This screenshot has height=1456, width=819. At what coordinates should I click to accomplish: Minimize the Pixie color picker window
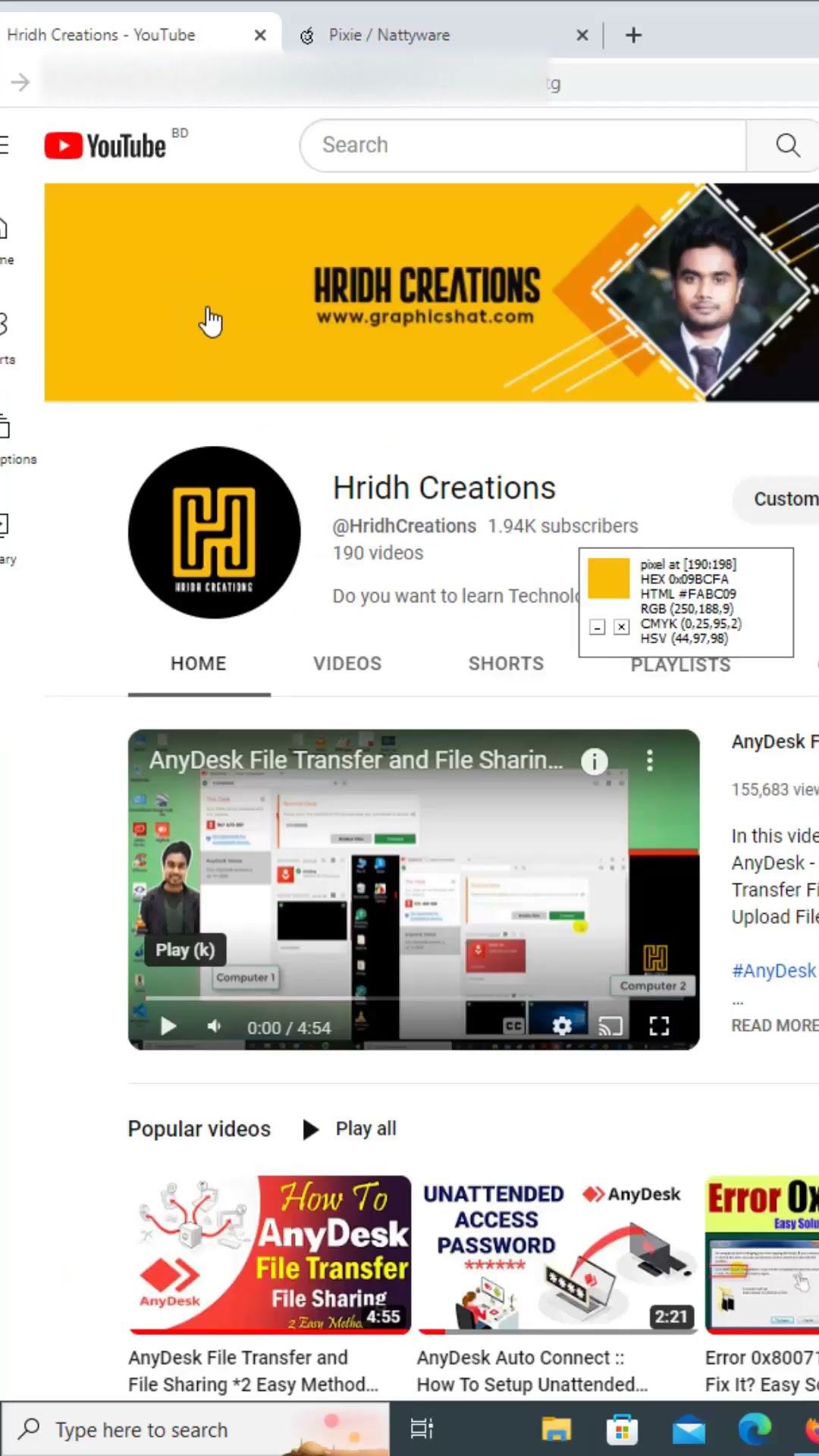[598, 627]
